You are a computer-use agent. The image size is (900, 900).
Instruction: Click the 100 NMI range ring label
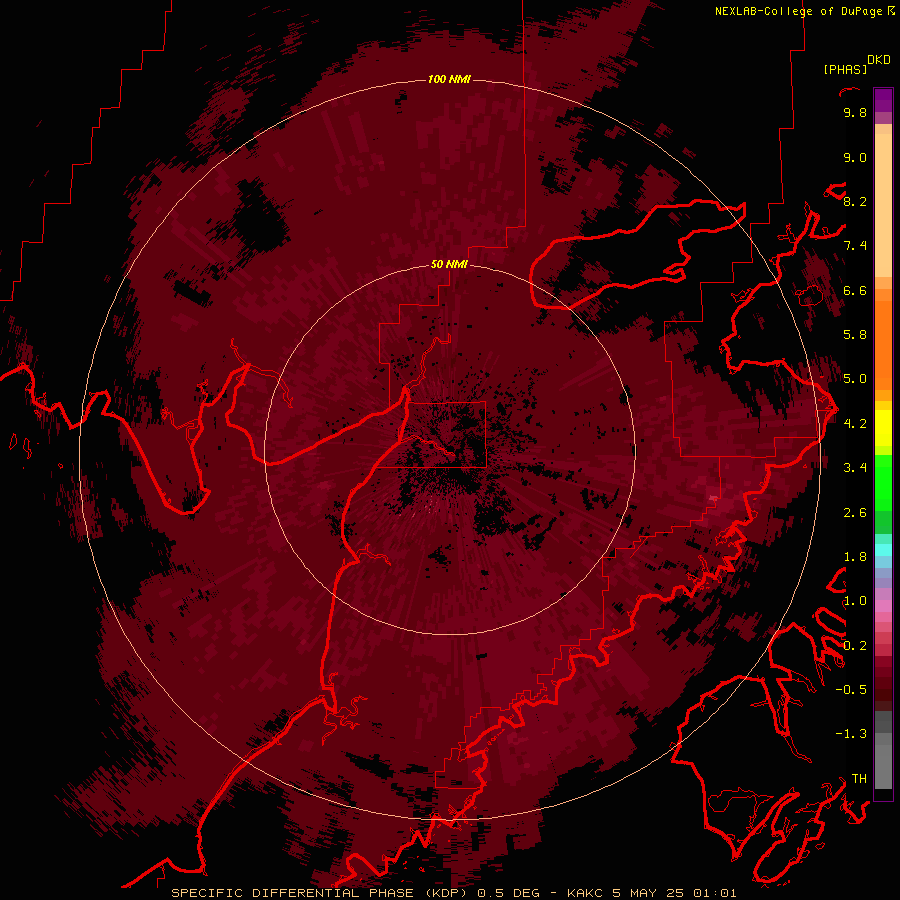pyautogui.click(x=449, y=79)
